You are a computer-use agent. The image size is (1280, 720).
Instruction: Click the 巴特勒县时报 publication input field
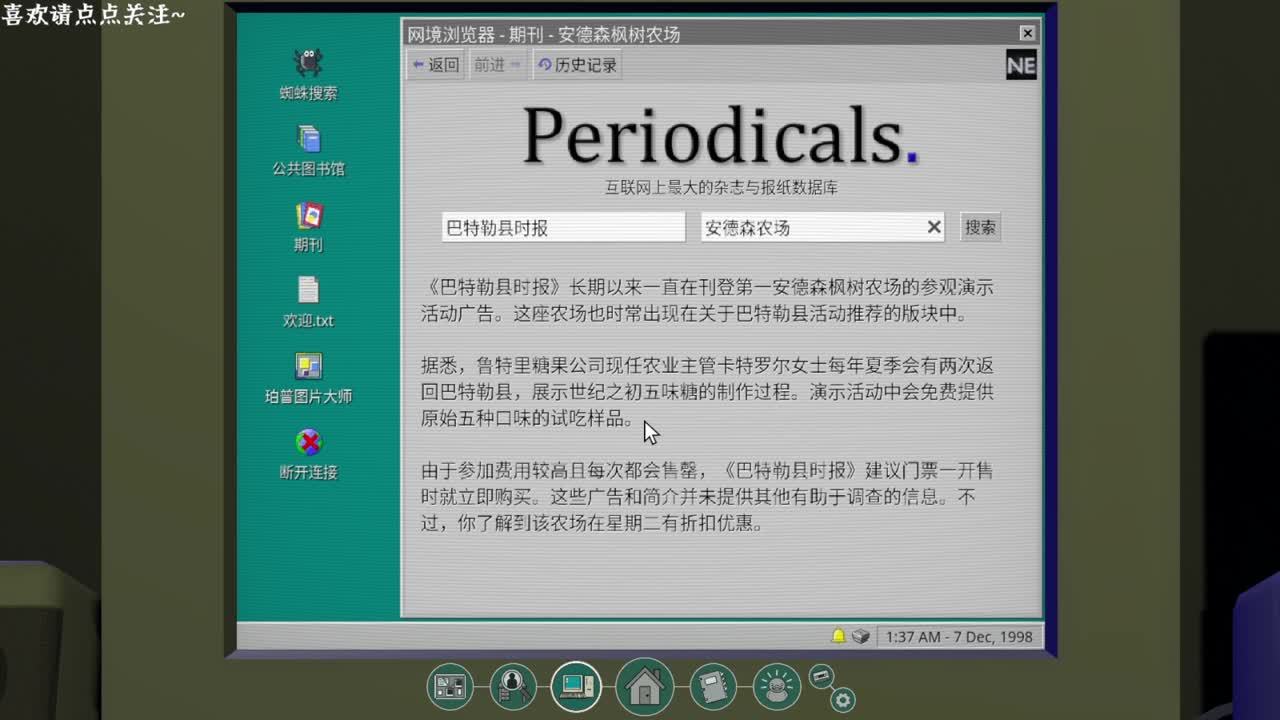click(562, 227)
